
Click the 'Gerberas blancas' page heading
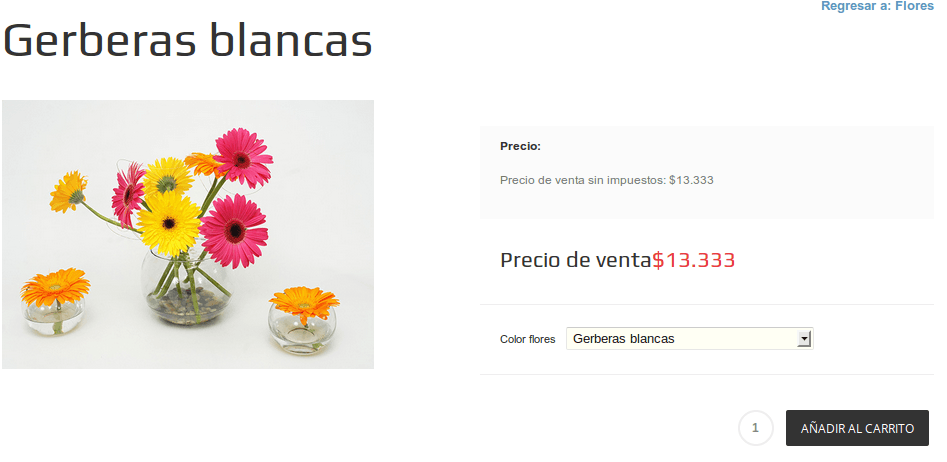tap(188, 40)
